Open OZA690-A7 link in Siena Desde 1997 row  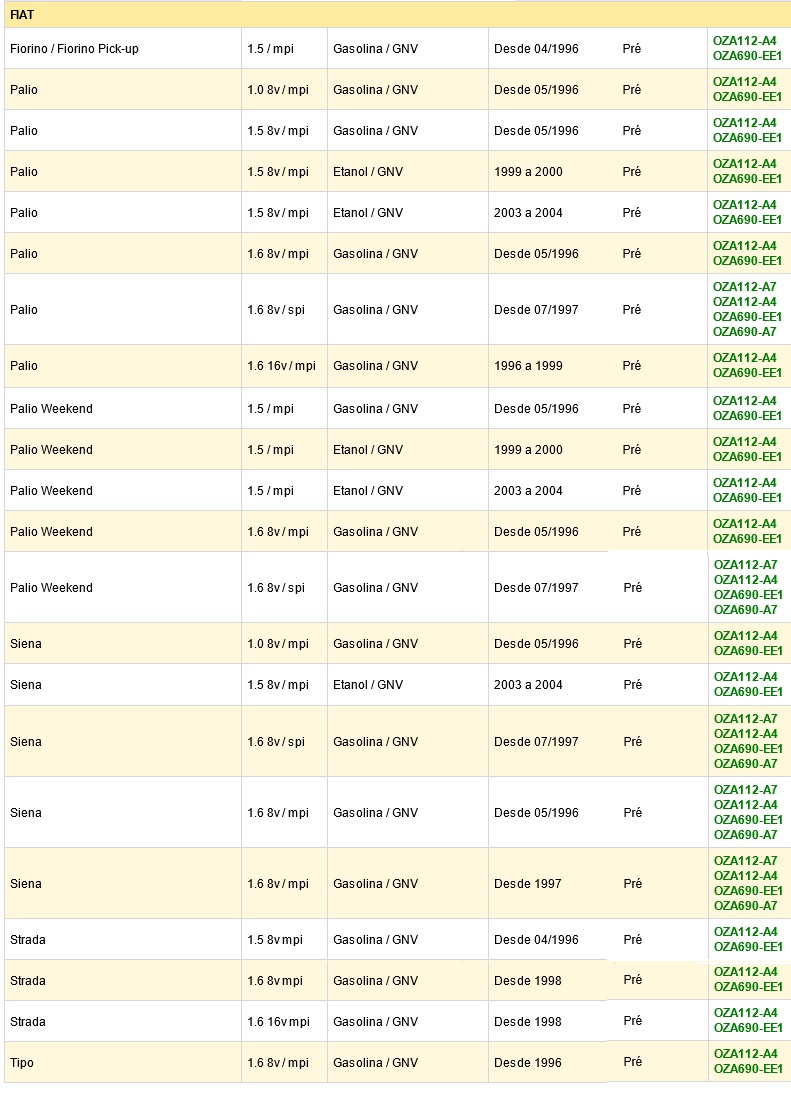coord(745,906)
